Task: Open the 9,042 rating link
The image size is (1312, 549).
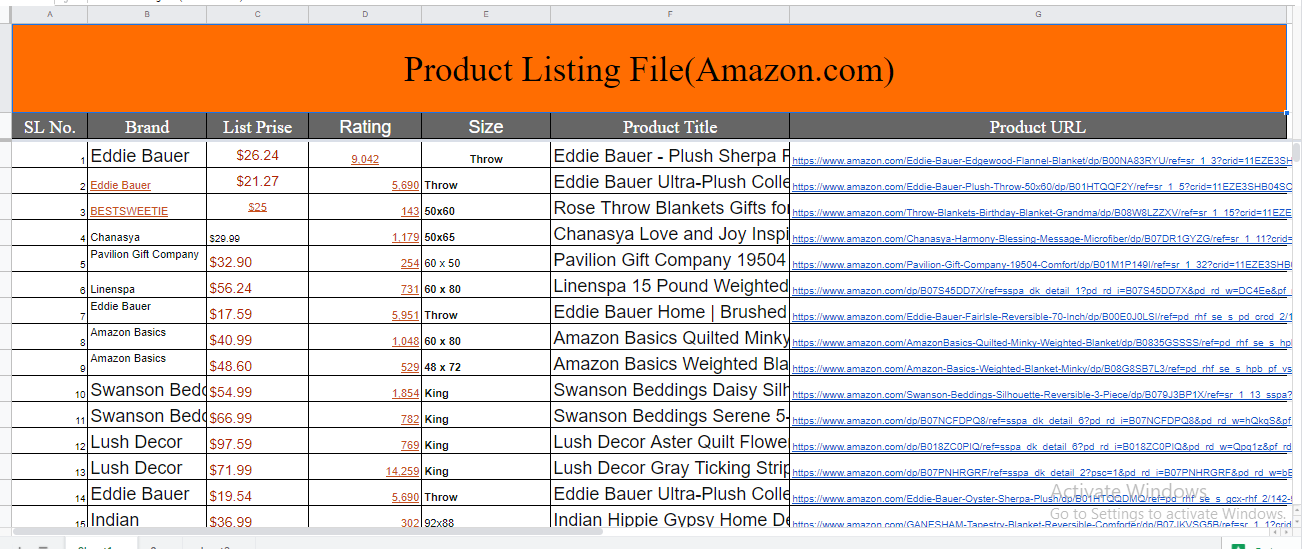Action: coord(365,160)
